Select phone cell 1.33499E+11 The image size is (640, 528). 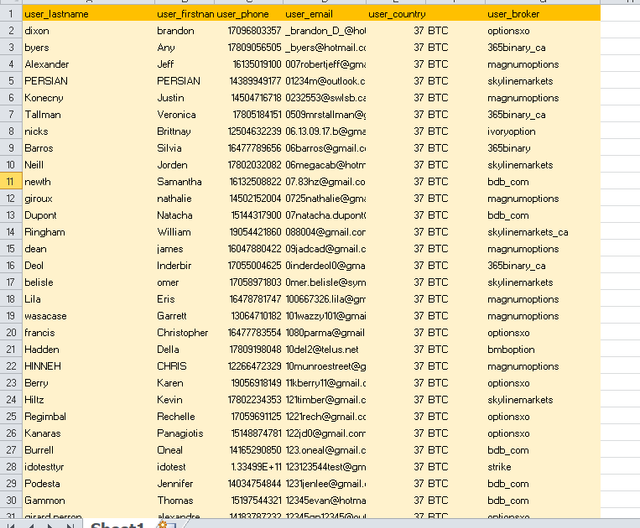249,467
